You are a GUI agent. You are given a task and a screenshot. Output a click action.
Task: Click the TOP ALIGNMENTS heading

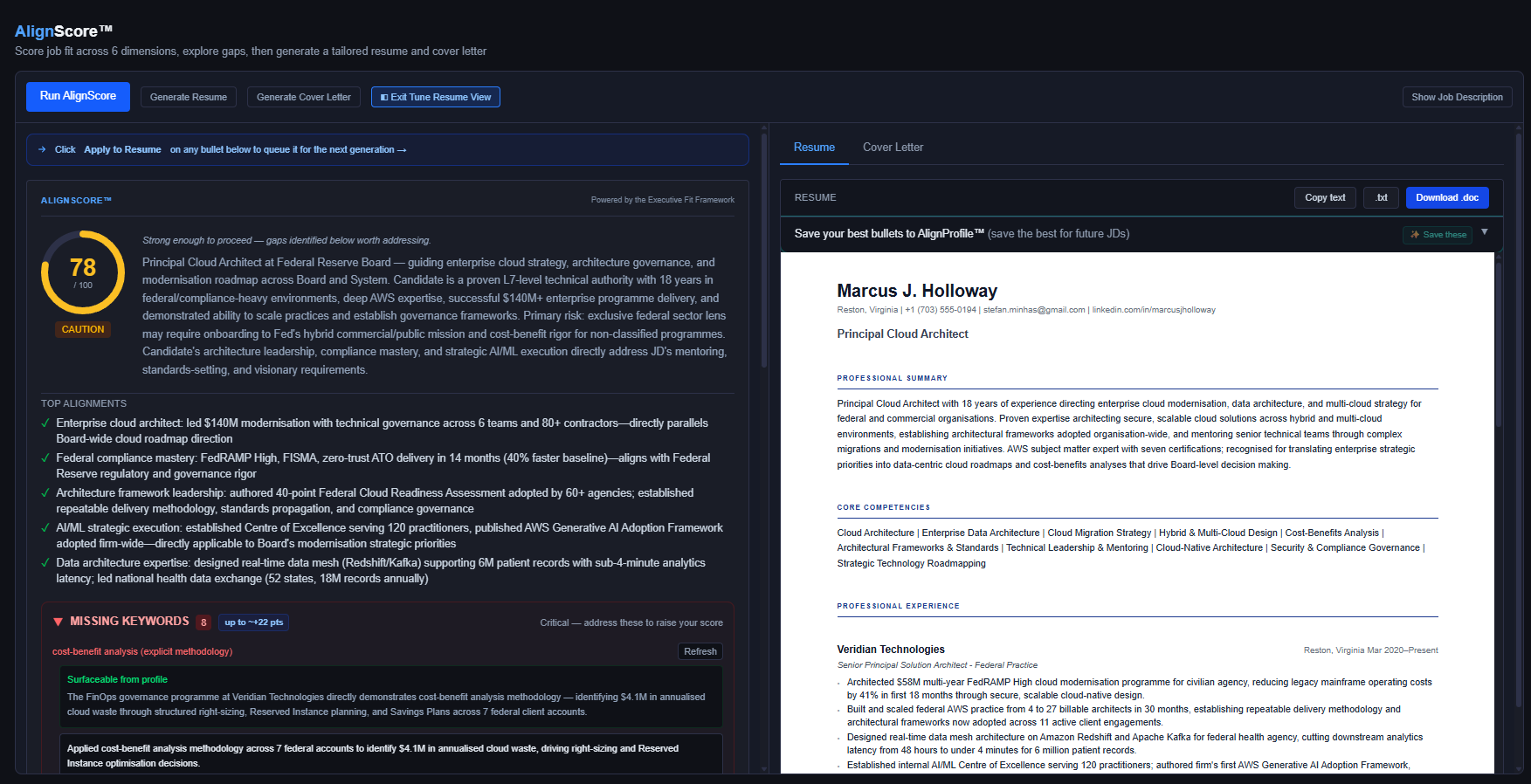pyautogui.click(x=84, y=403)
